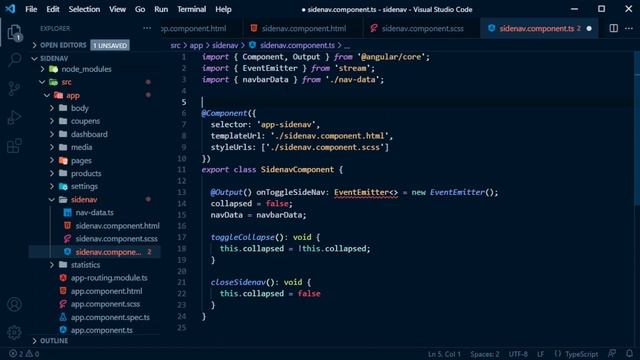Click the feedback icon in status bar

pyautogui.click(x=612, y=353)
